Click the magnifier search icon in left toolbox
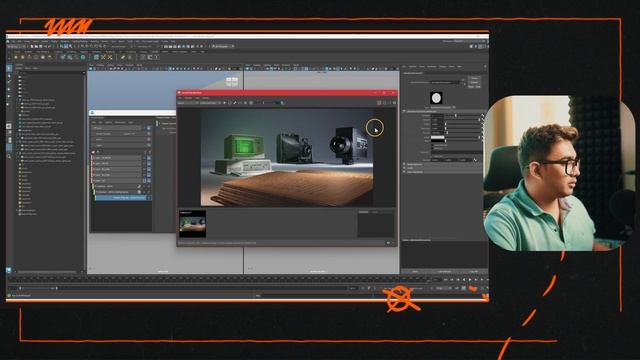 [9, 156]
